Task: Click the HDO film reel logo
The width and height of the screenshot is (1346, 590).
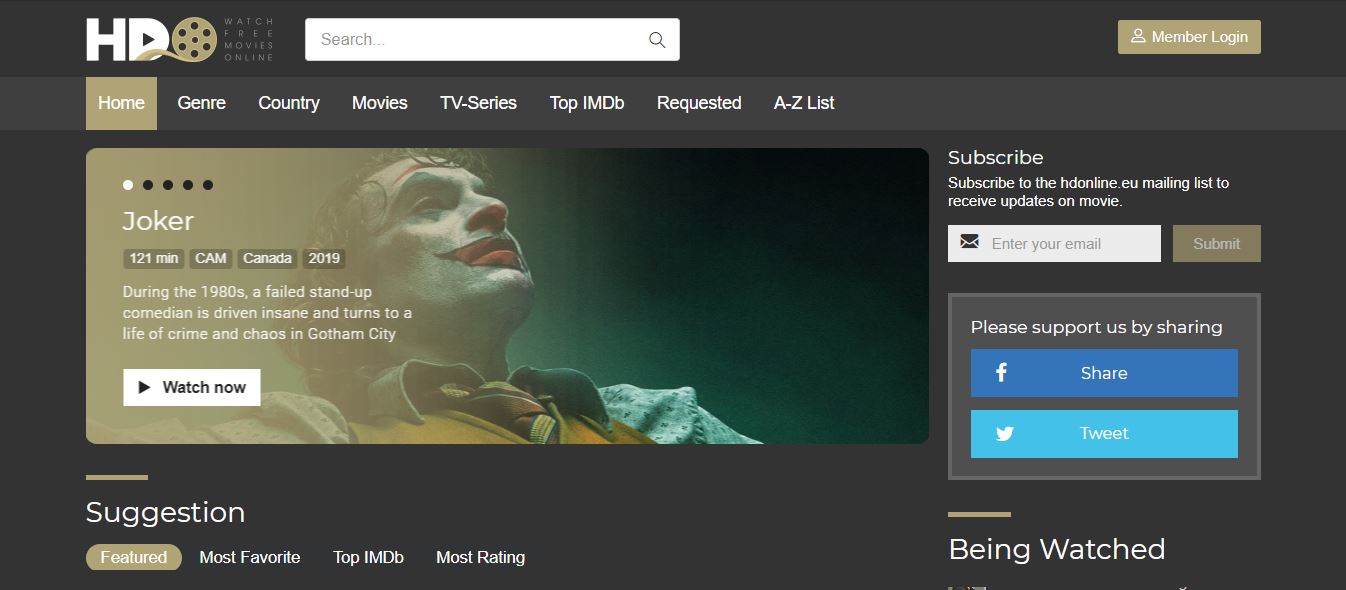Action: (180, 40)
